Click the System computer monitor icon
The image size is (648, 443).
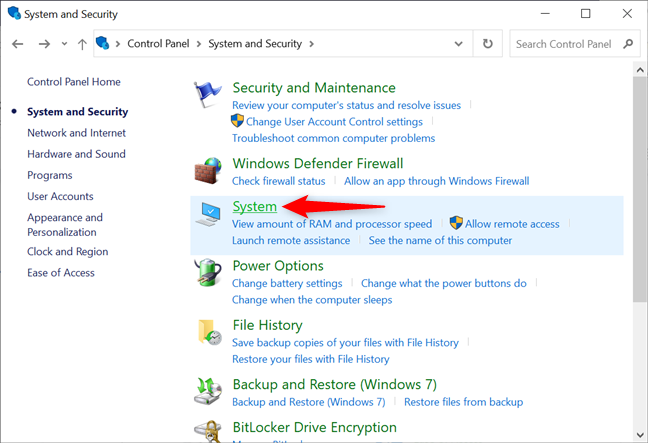(x=208, y=213)
